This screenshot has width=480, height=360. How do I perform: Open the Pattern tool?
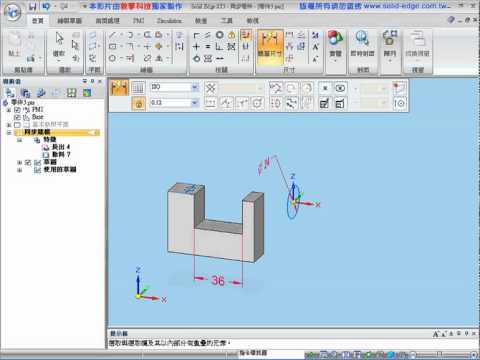pos(390,46)
